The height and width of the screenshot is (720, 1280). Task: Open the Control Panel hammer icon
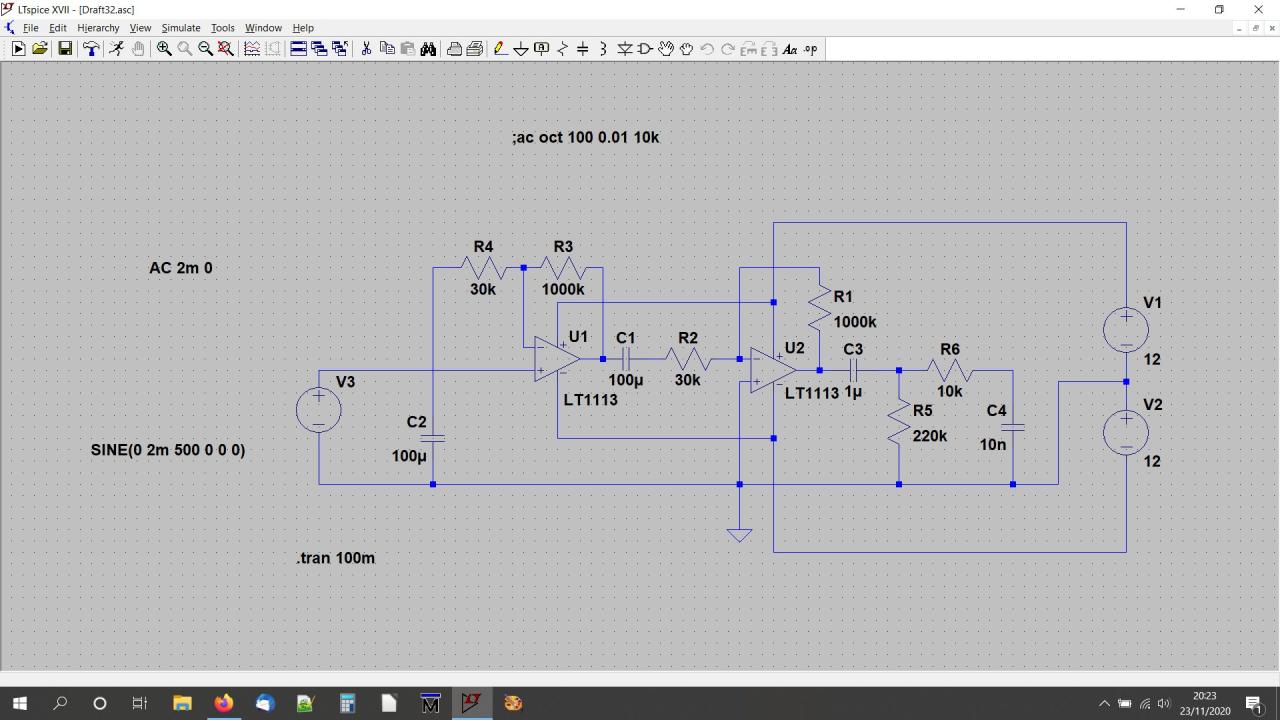coord(91,49)
